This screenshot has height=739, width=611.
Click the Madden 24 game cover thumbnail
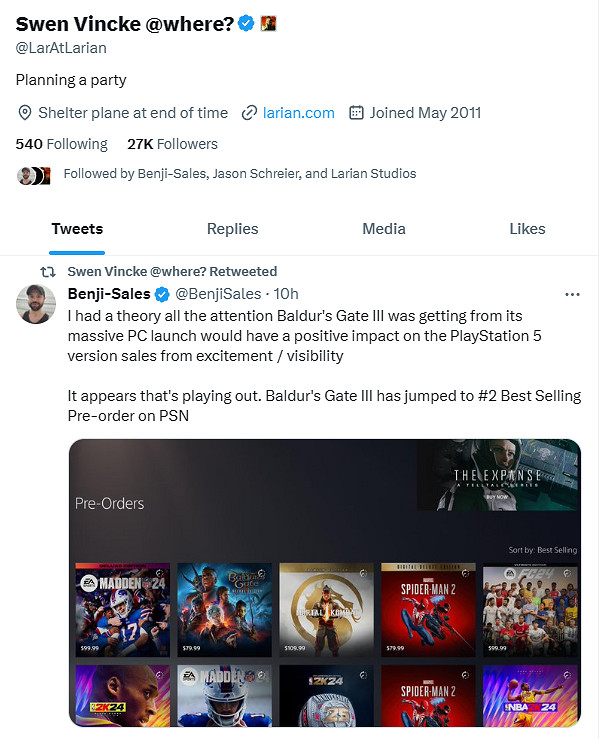123,610
